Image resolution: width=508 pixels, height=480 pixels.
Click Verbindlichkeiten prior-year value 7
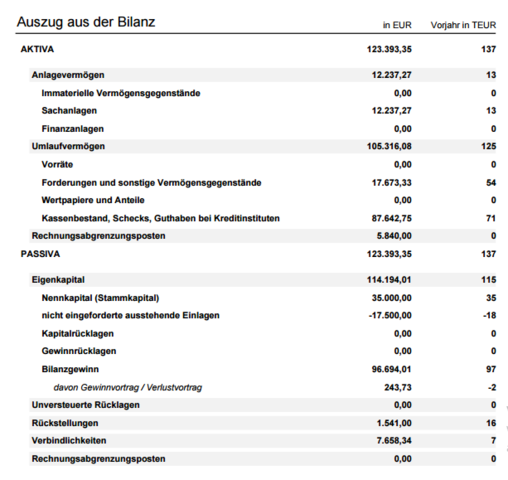(x=494, y=441)
